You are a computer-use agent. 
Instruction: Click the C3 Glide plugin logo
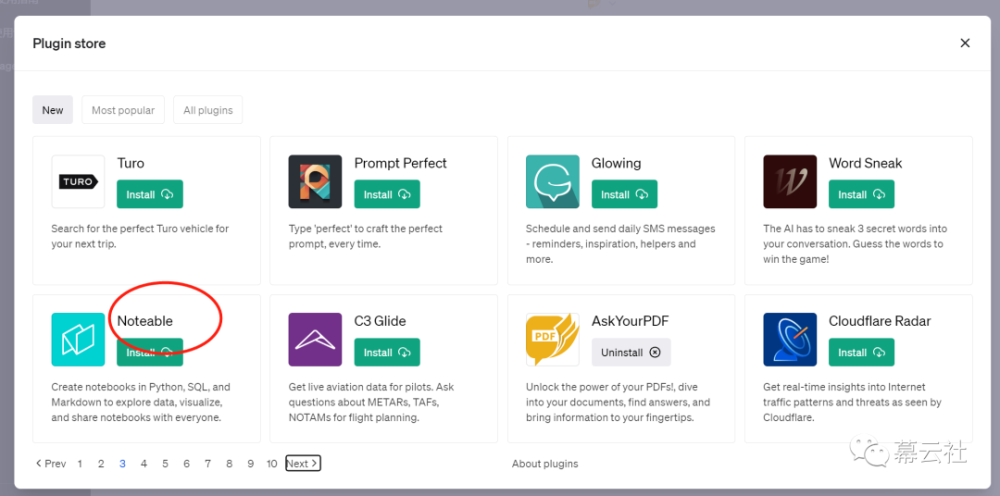coord(315,339)
